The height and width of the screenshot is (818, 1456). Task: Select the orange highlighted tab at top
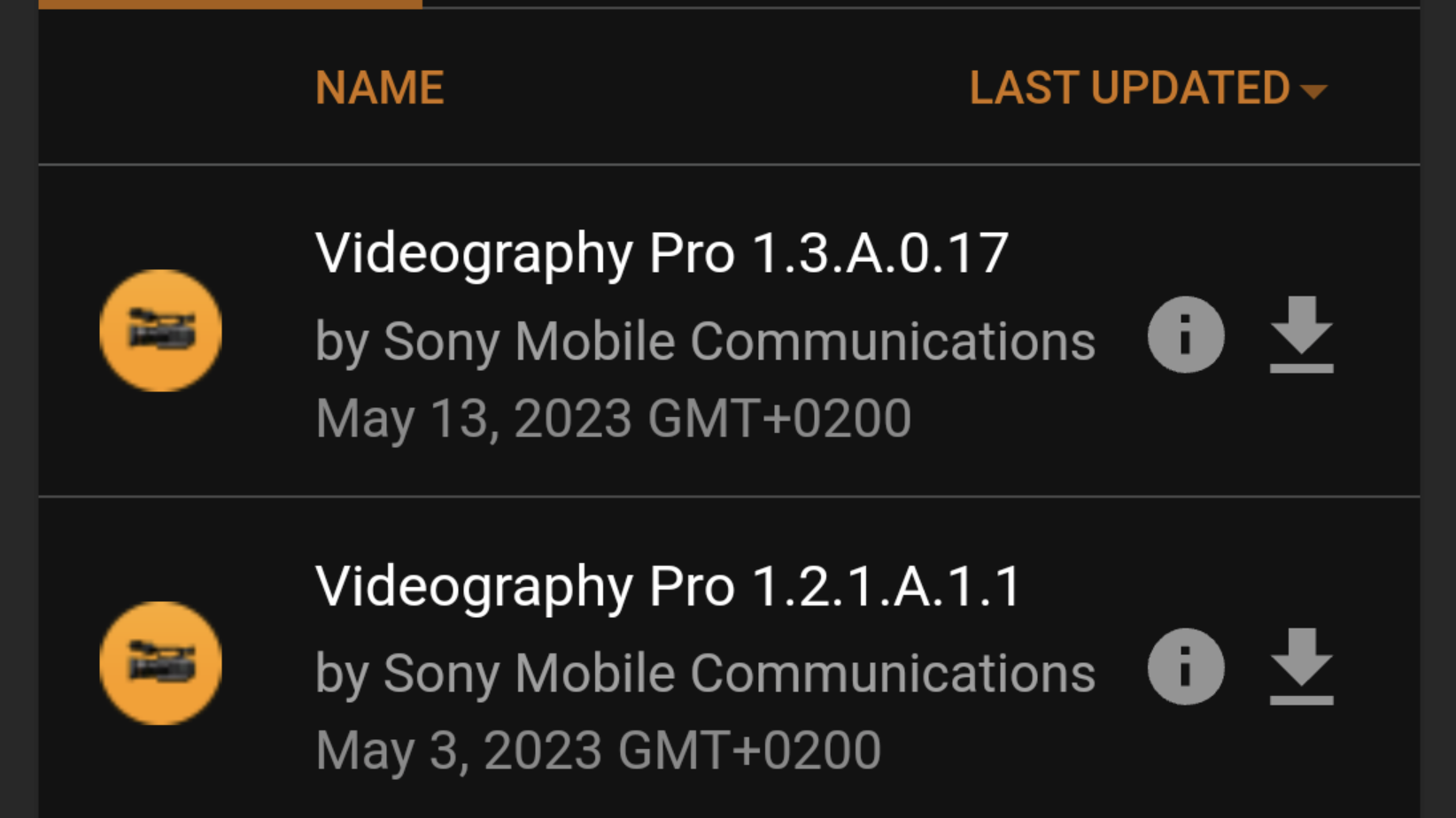(230, 4)
